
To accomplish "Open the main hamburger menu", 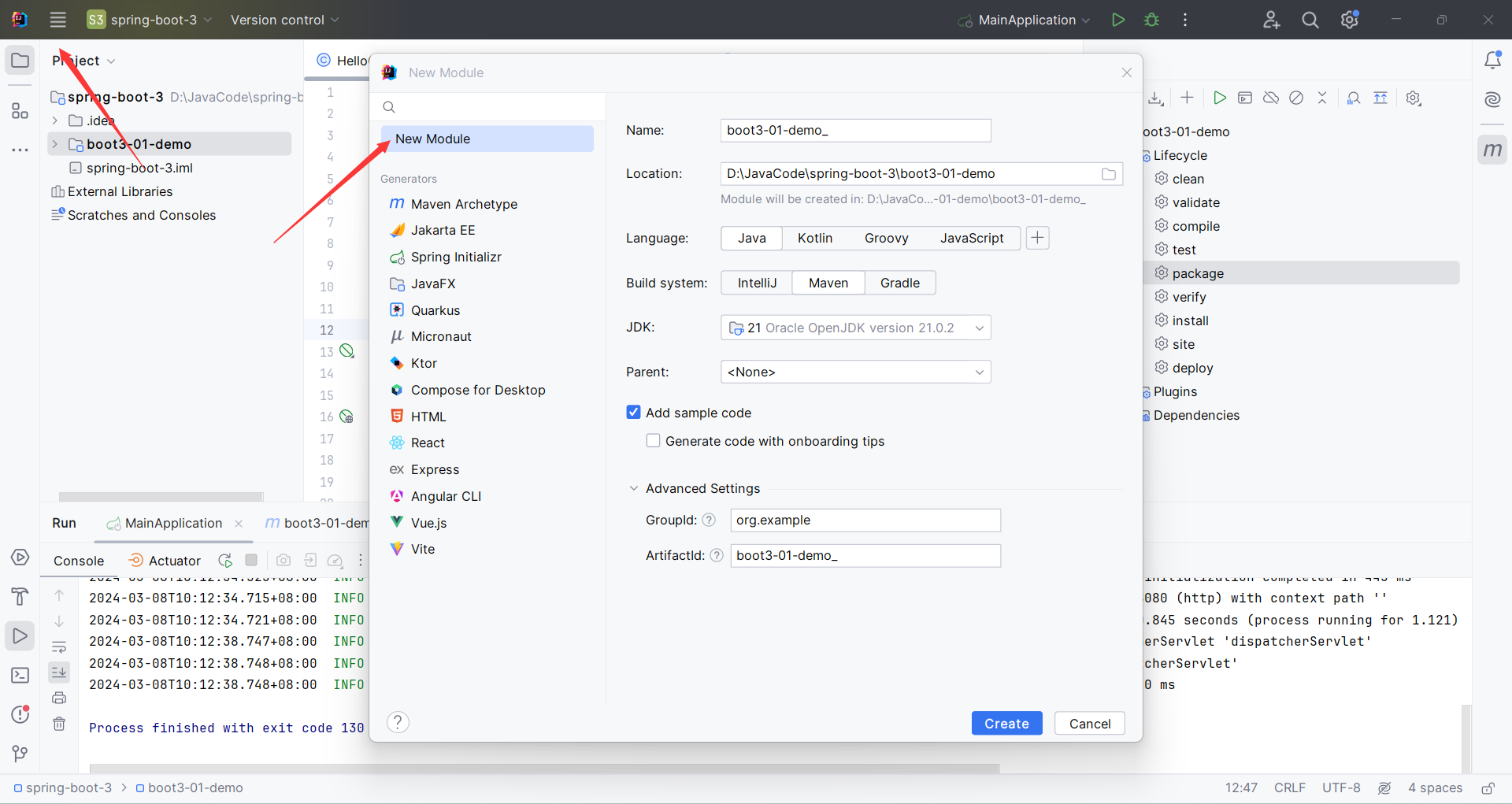I will click(58, 20).
